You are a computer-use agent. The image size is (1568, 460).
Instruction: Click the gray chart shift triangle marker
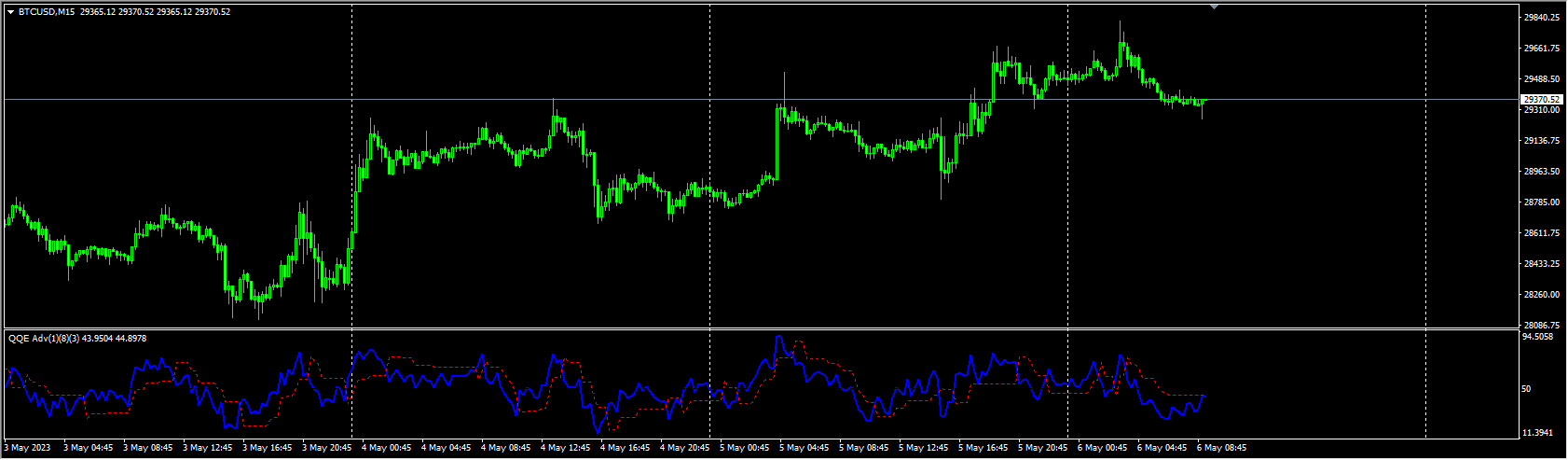point(1214,7)
